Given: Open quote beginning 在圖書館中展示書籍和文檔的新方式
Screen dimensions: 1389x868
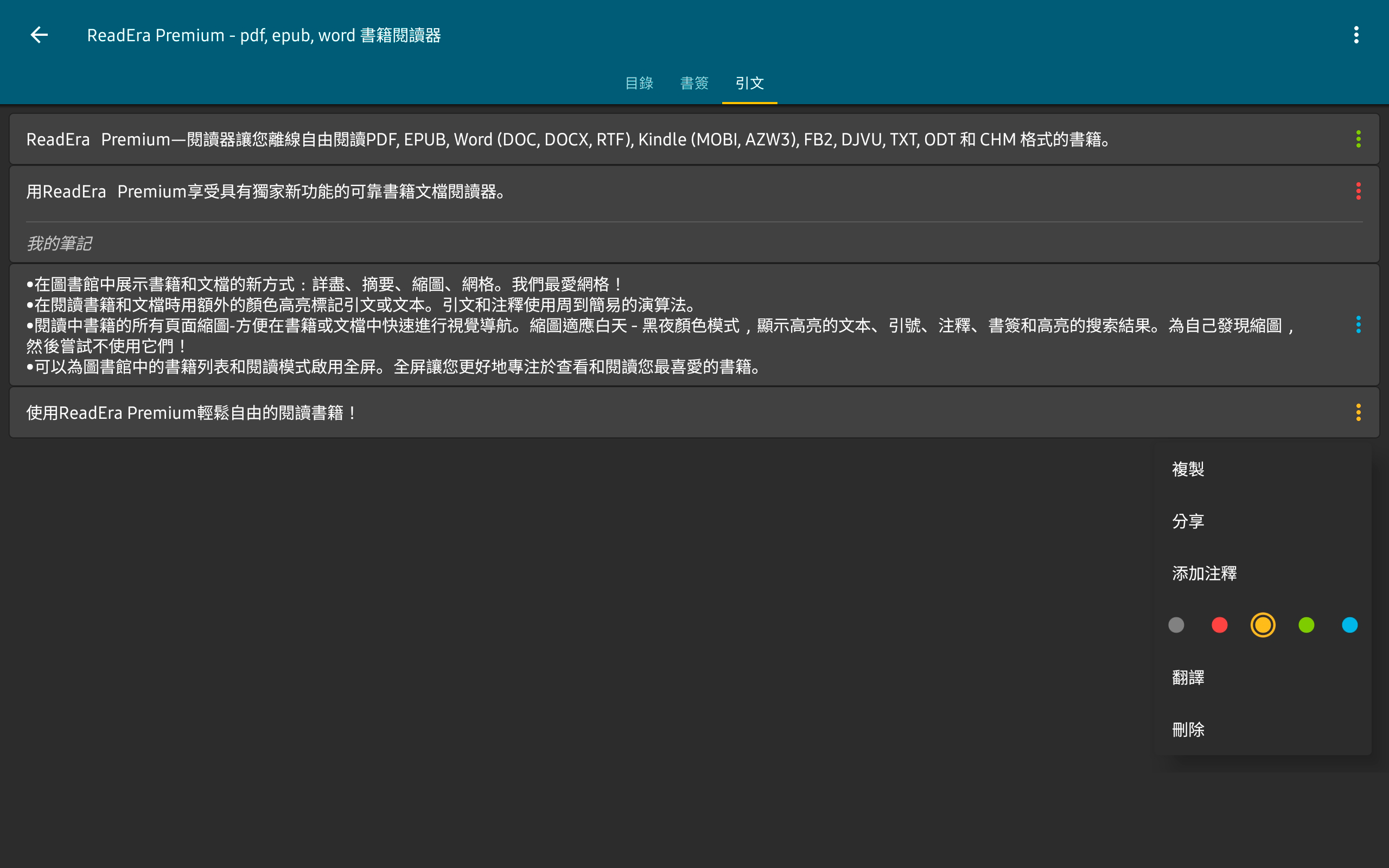Looking at the screenshot, I should pyautogui.click(x=694, y=325).
